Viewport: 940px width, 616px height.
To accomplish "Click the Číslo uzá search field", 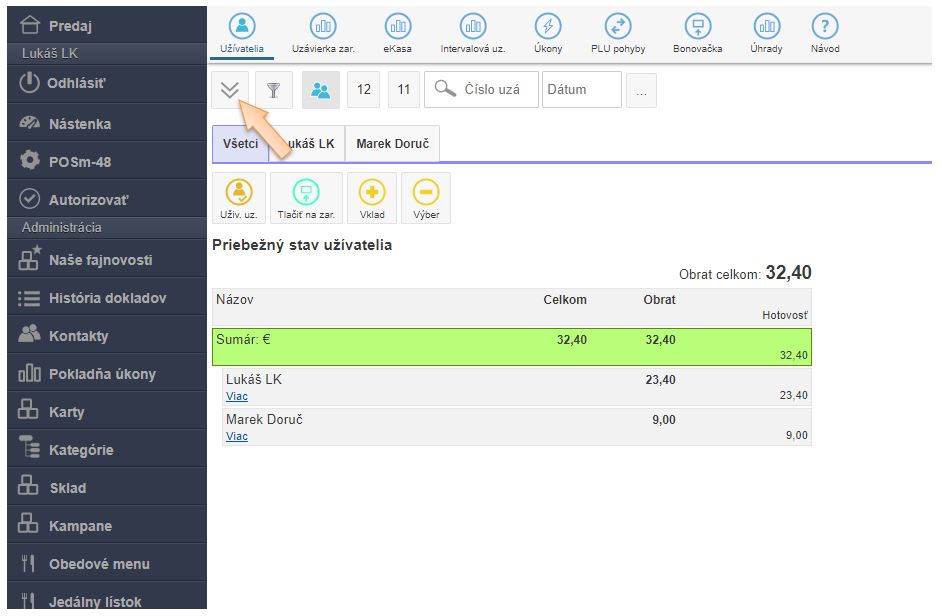I will click(x=491, y=90).
